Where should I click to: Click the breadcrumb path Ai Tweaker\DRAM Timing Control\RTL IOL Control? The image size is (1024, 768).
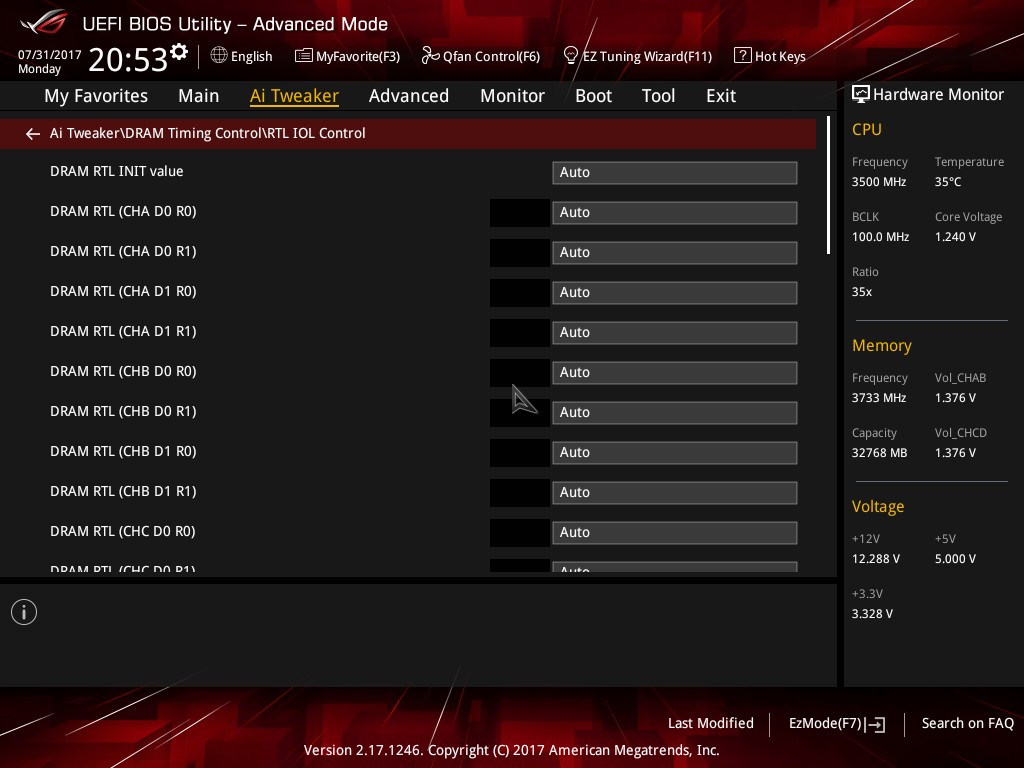tap(208, 133)
